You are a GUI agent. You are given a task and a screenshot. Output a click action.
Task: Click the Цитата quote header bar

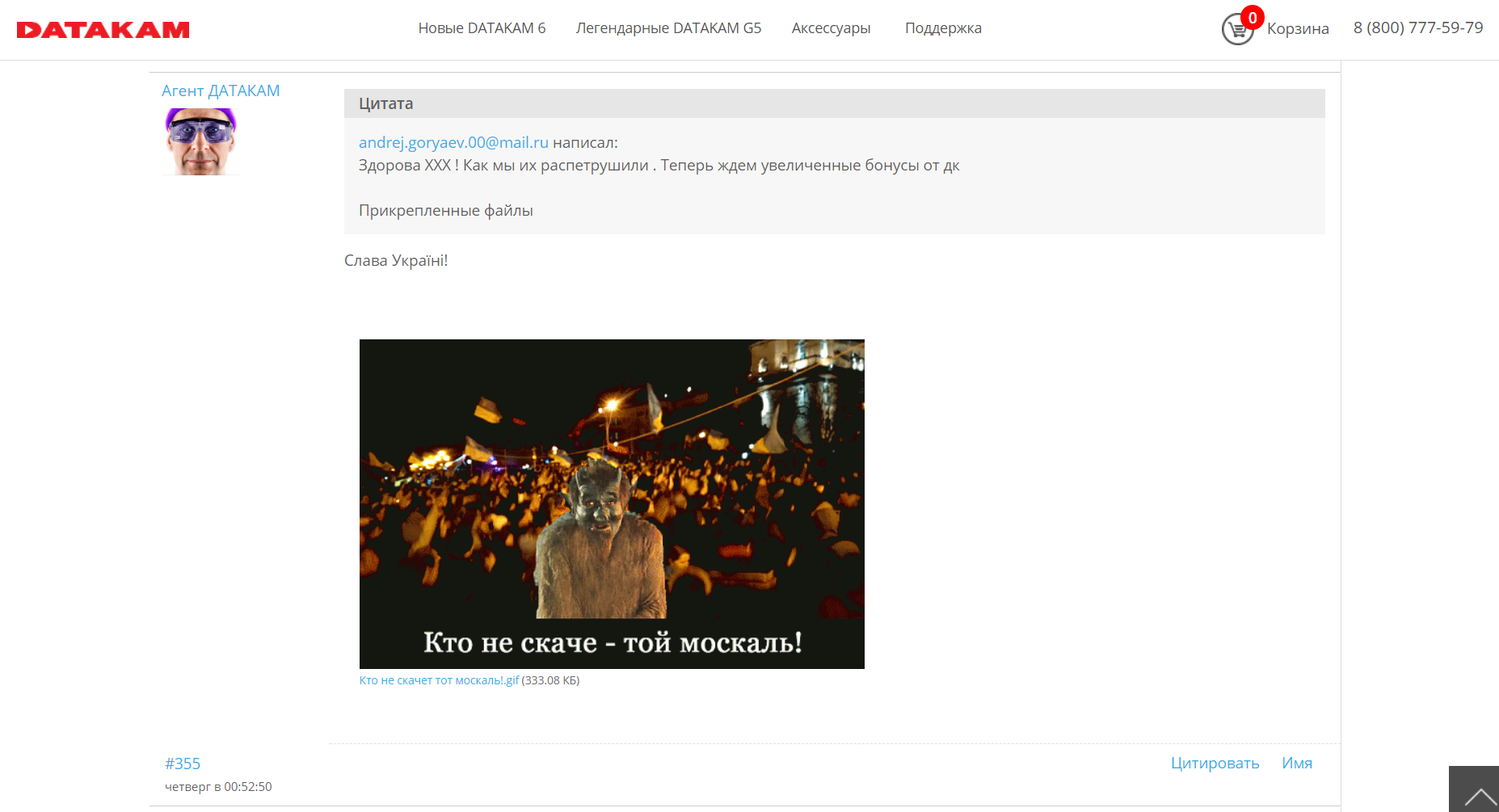[x=834, y=103]
